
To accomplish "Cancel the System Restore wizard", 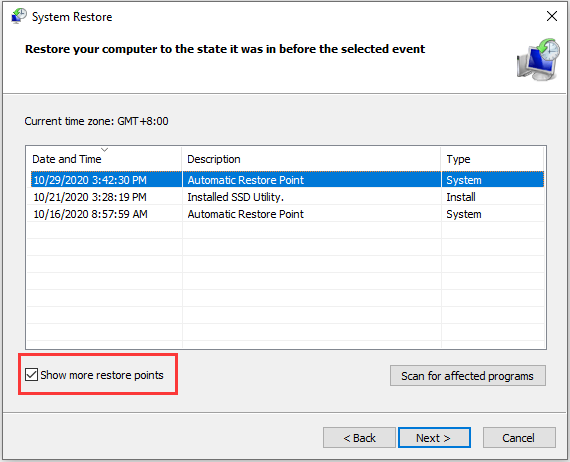I will (x=519, y=438).
